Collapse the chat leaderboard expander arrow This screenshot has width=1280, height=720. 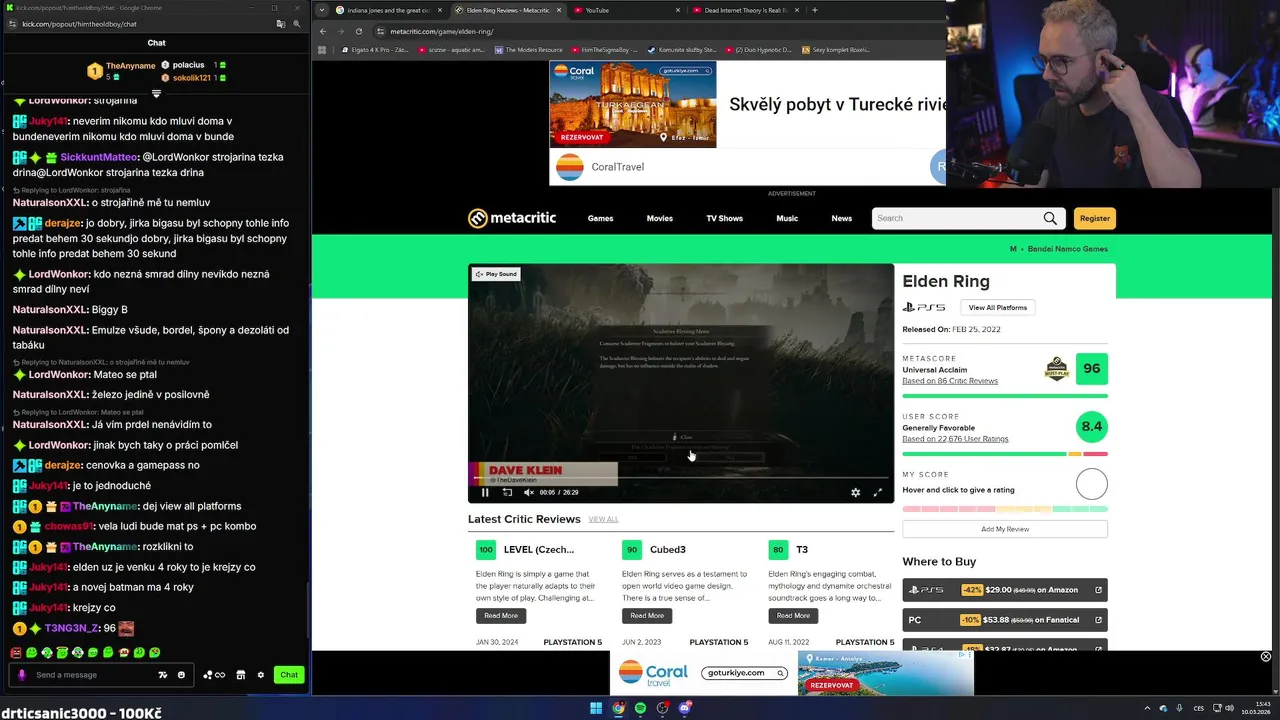tap(156, 93)
